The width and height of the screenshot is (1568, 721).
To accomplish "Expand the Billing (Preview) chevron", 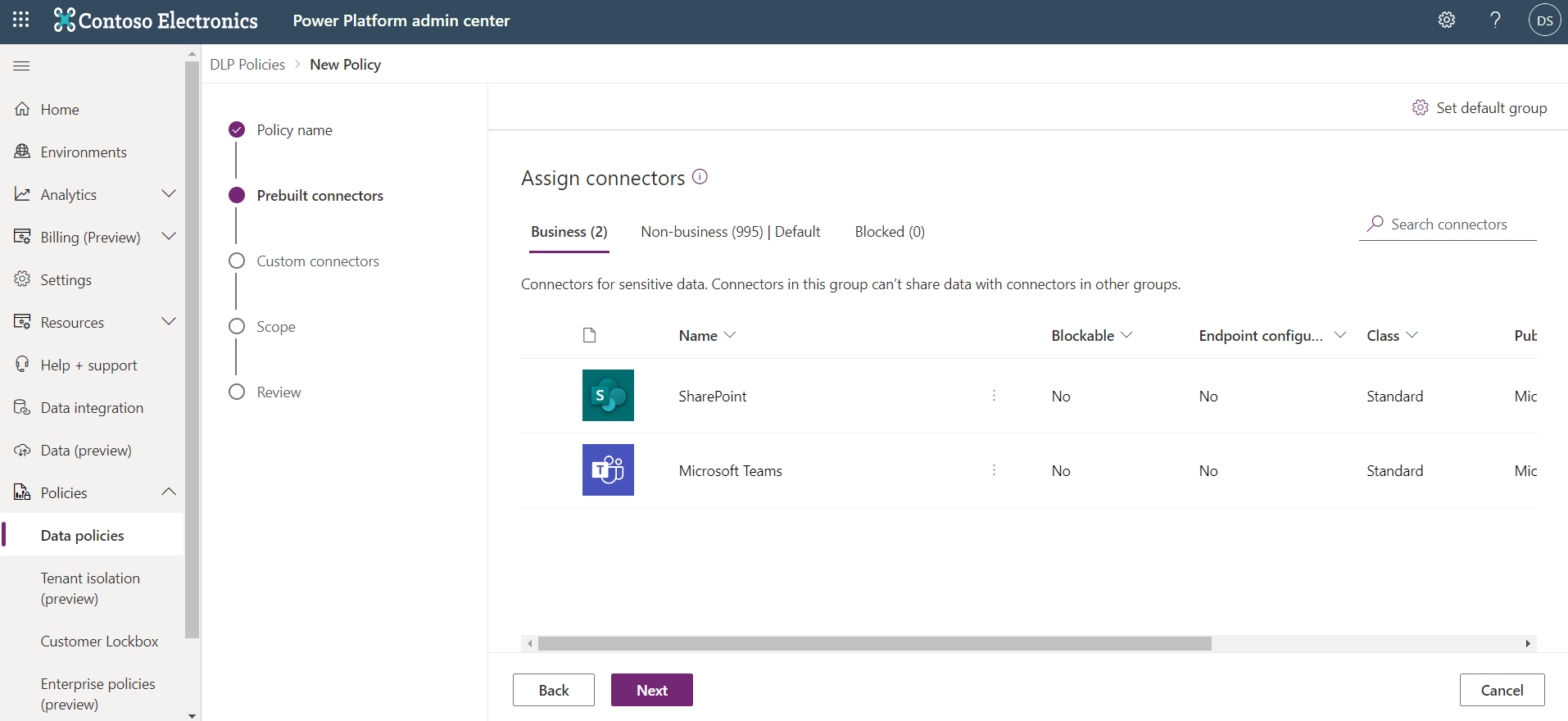I will [169, 236].
